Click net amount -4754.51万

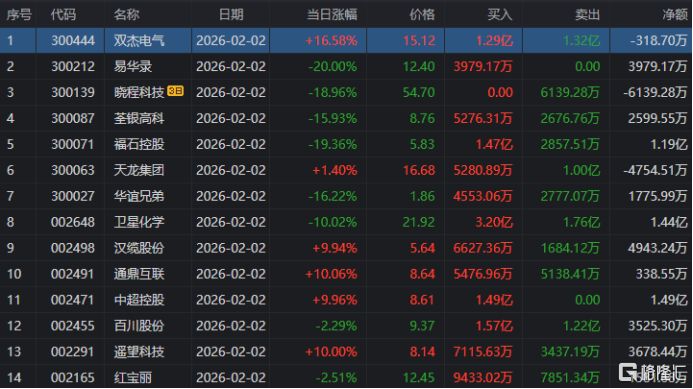tap(655, 170)
